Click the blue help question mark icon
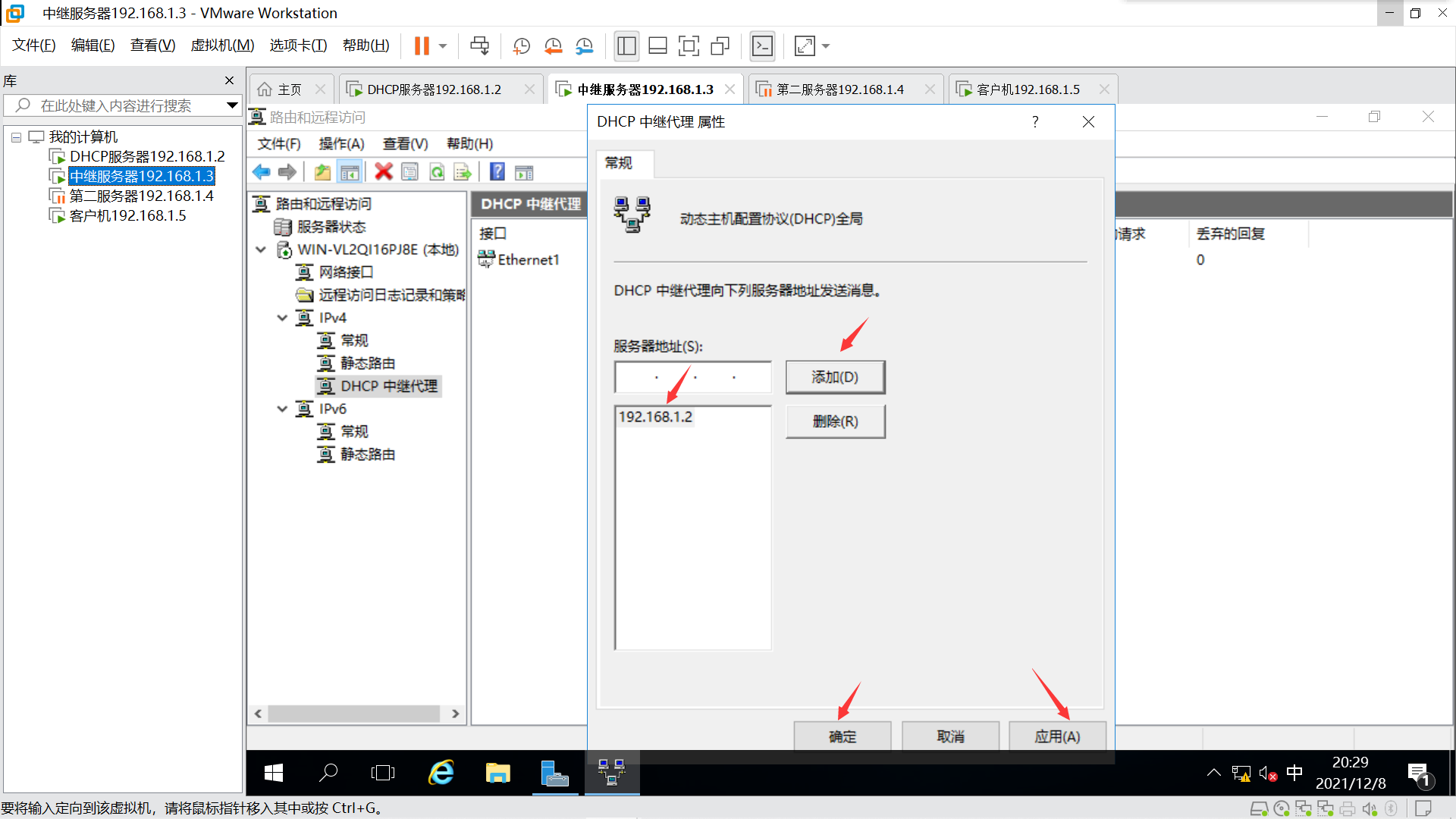 tap(497, 172)
